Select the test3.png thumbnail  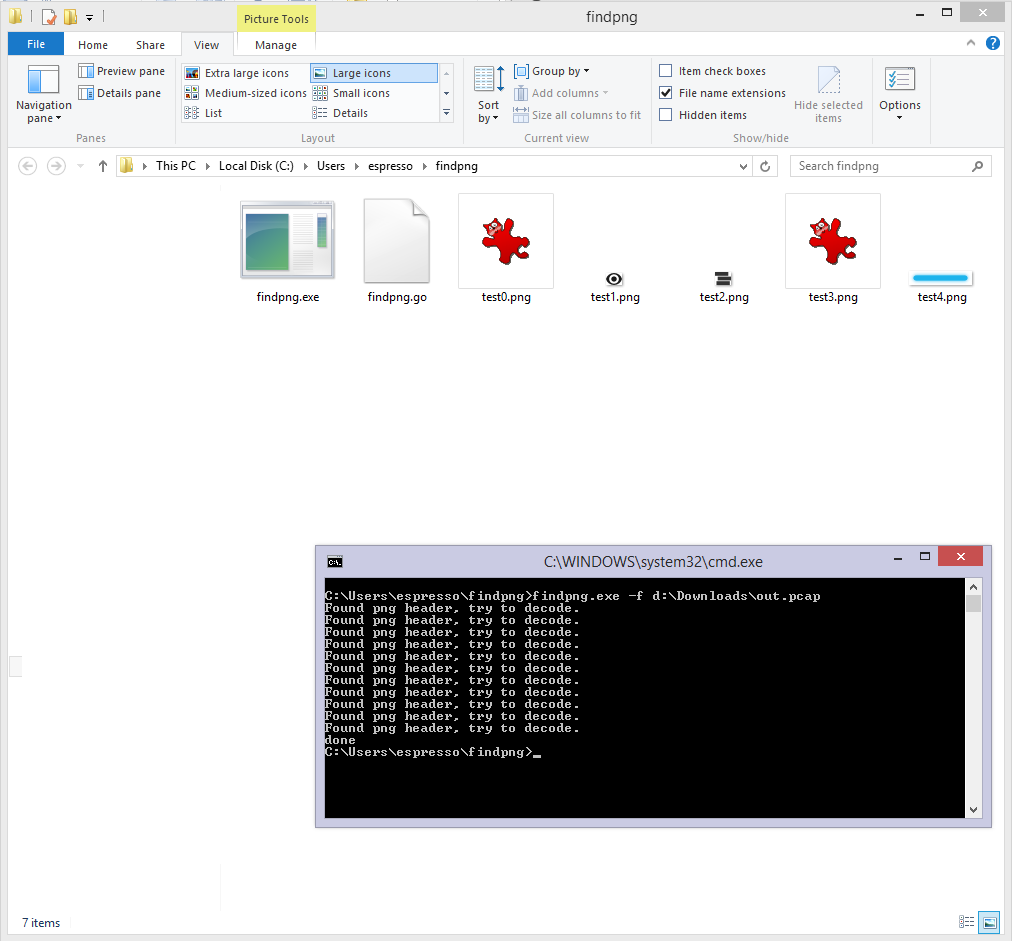tap(832, 241)
